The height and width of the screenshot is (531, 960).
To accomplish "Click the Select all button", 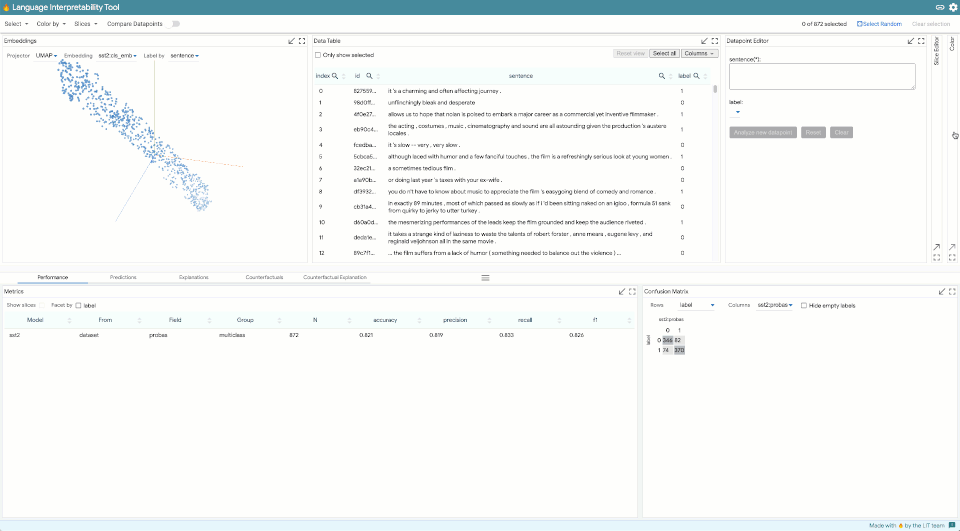I will [664, 53].
